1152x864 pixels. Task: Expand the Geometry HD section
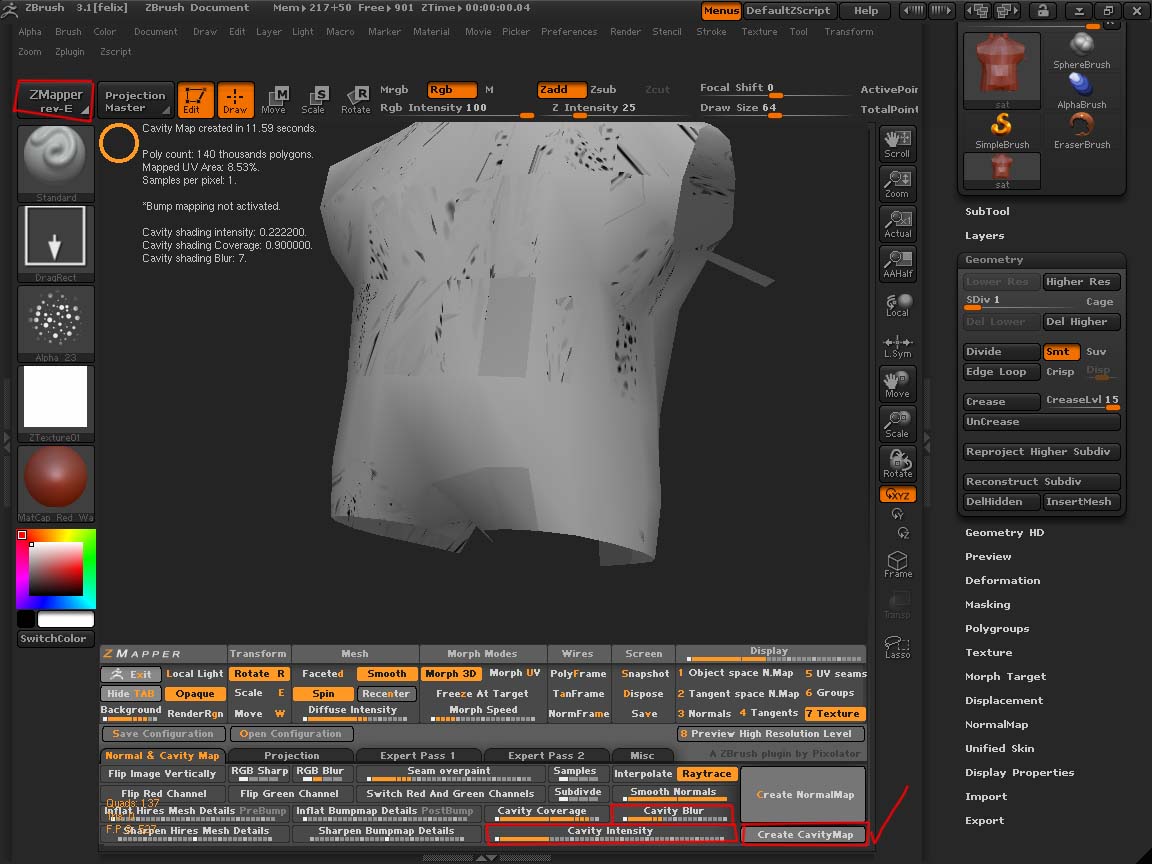1004,533
